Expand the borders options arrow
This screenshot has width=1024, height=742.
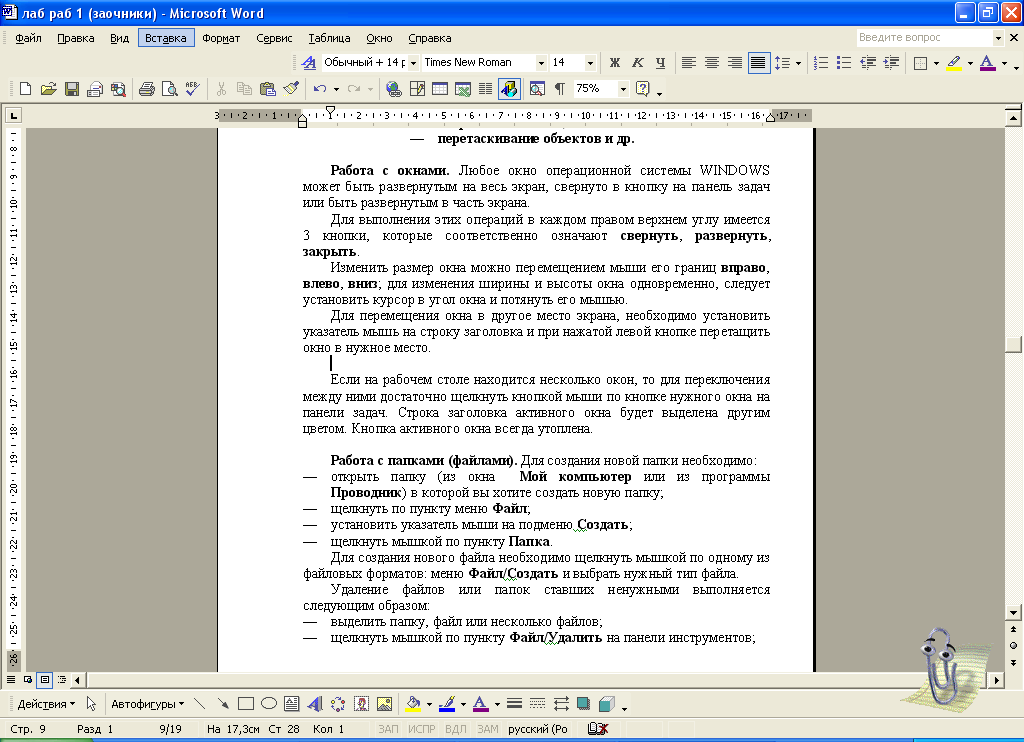pos(936,63)
